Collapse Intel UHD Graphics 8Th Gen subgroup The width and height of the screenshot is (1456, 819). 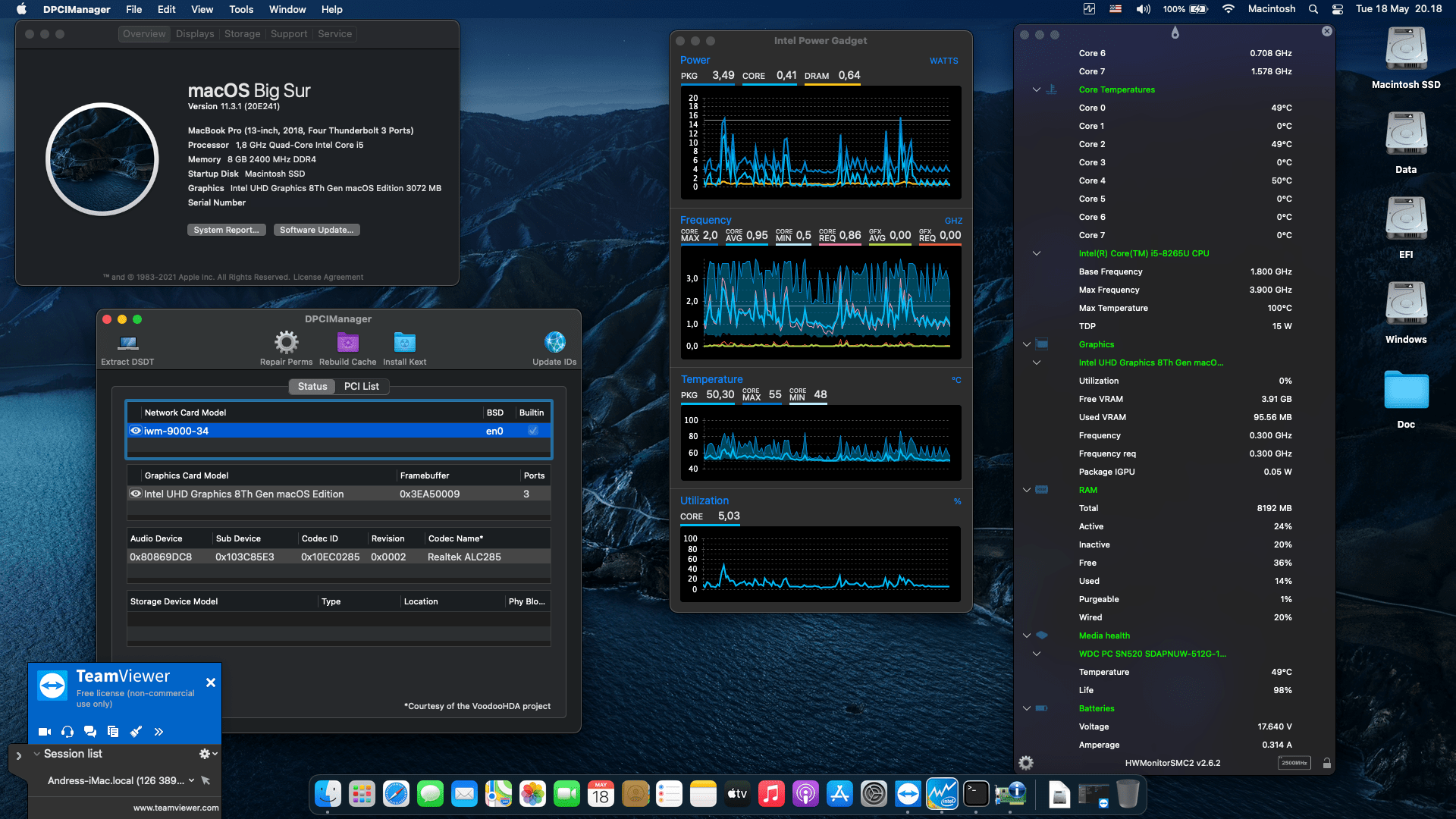(1036, 362)
